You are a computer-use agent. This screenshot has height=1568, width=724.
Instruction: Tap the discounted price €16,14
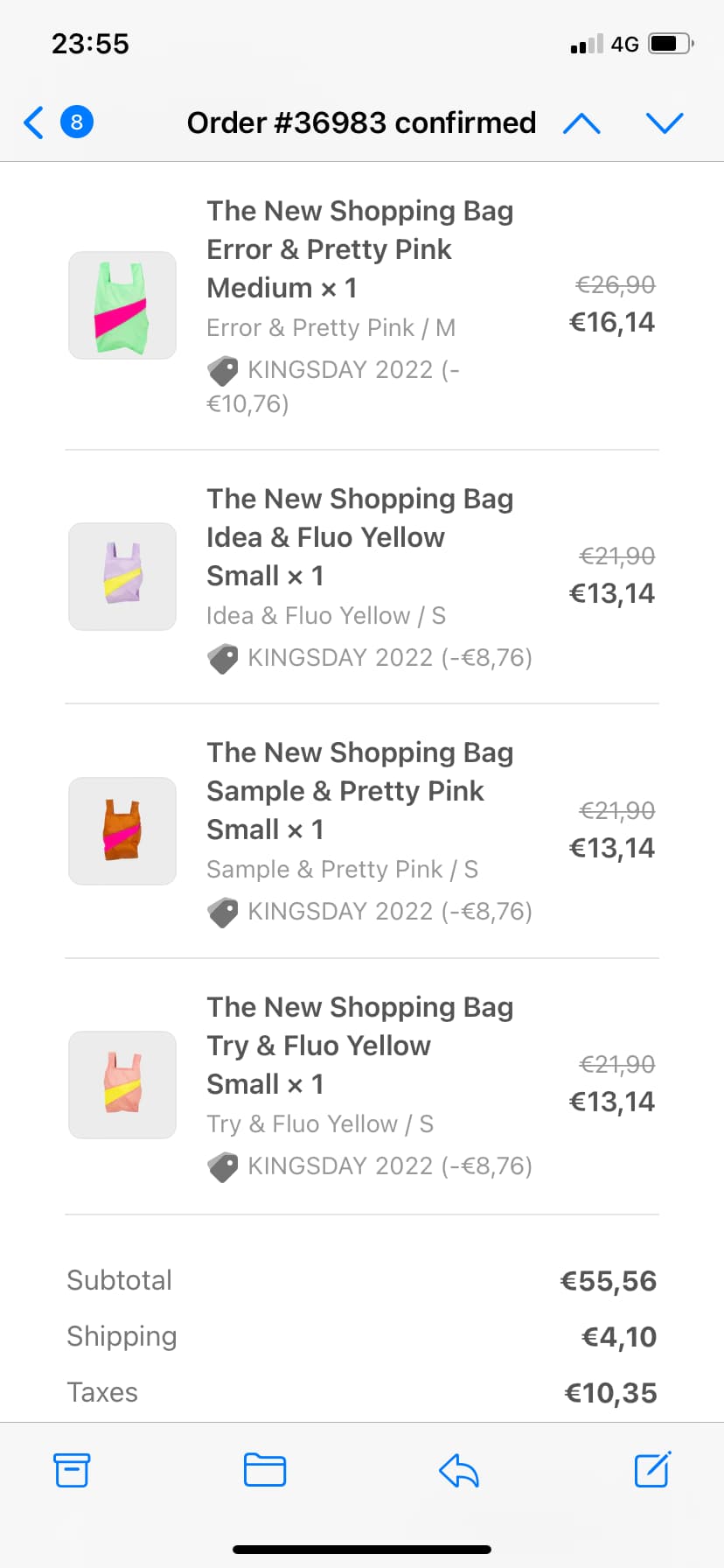point(611,323)
